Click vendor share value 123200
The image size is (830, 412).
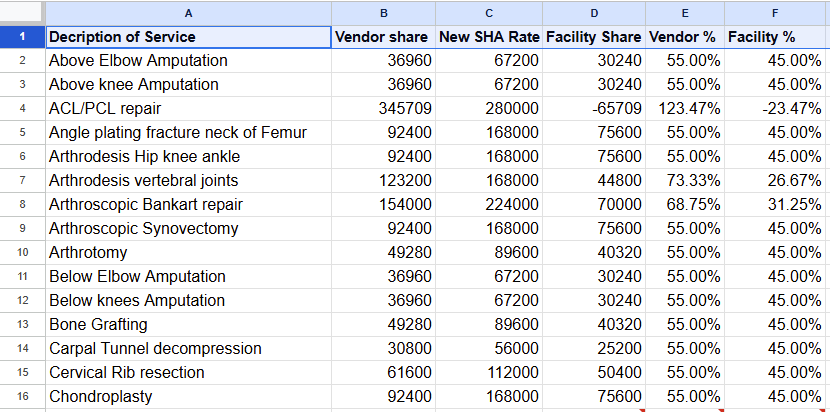383,180
